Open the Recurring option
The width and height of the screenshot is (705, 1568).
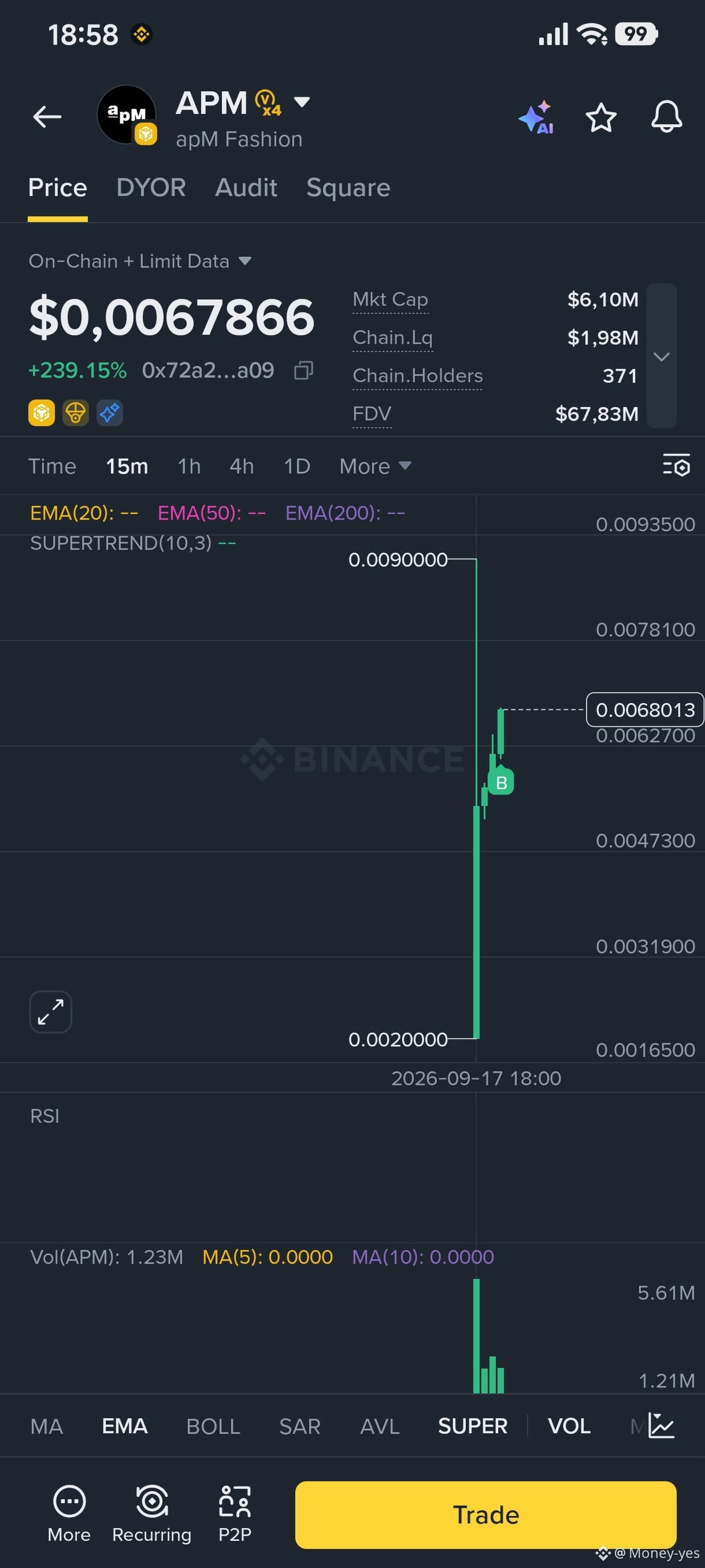click(x=151, y=1514)
